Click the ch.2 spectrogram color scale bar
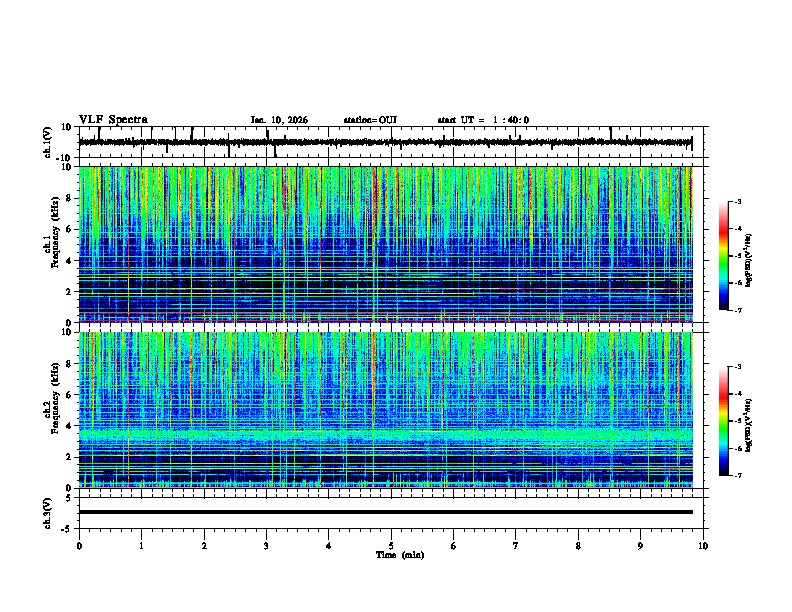792x612 pixels. [x=724, y=421]
